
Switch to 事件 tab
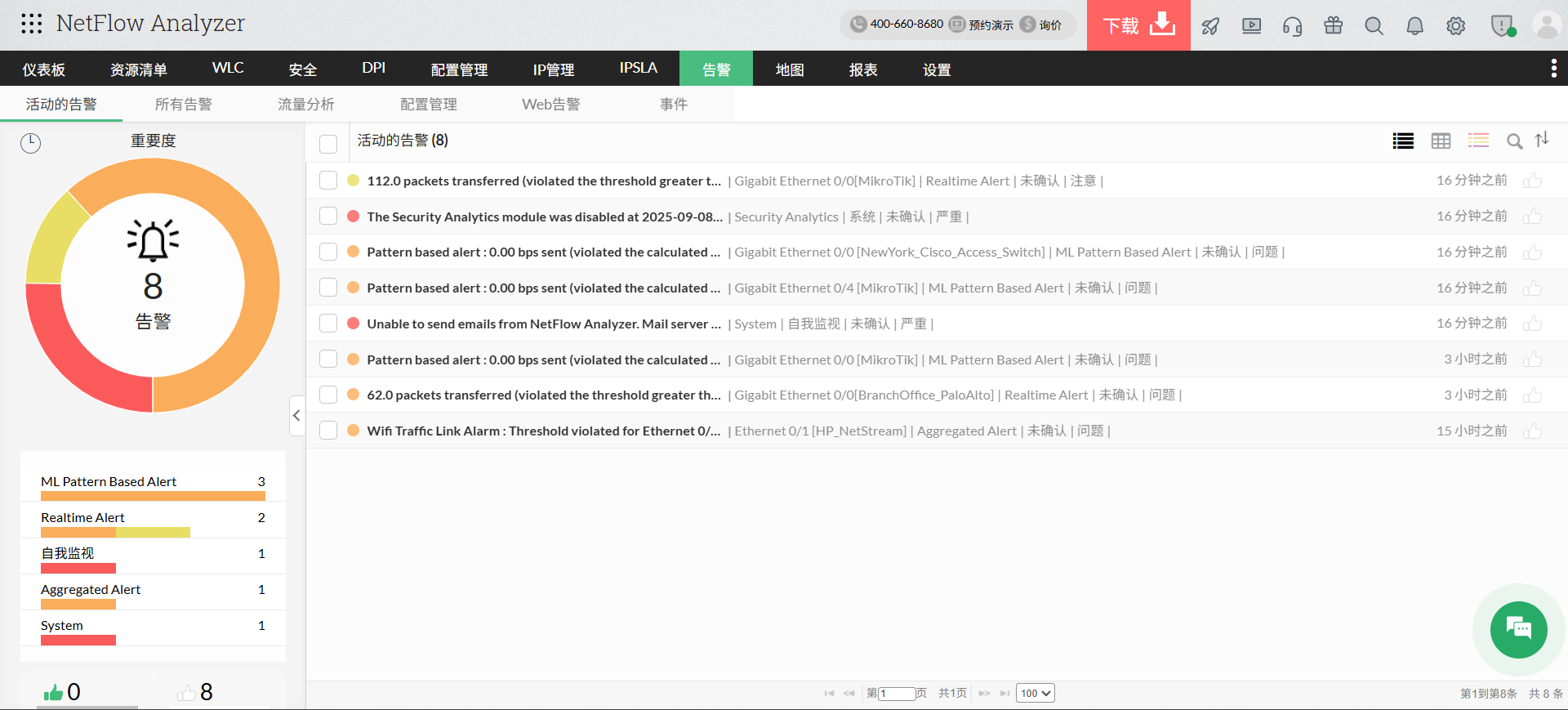(674, 104)
